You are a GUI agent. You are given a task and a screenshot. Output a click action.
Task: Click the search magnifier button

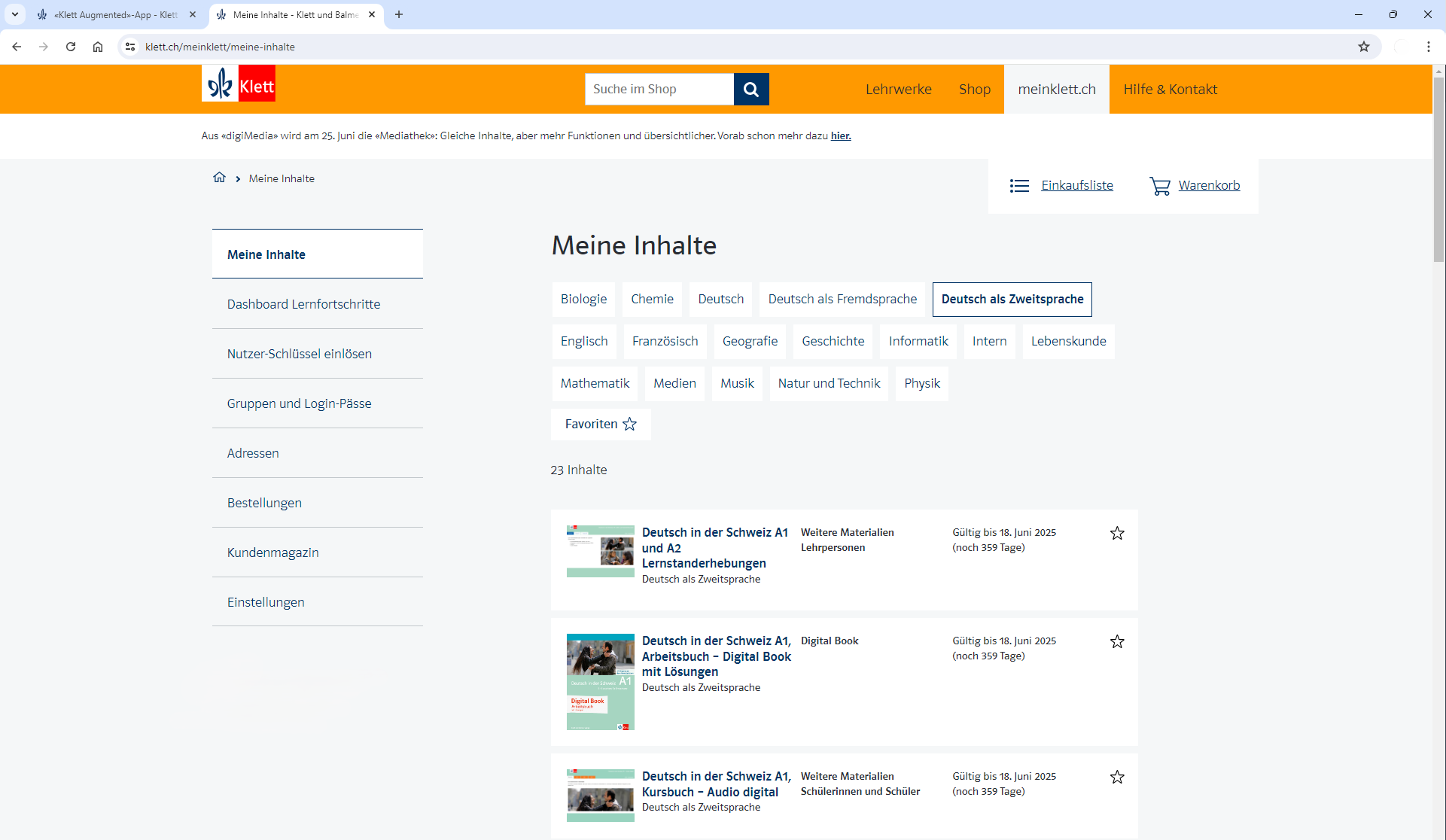point(750,90)
